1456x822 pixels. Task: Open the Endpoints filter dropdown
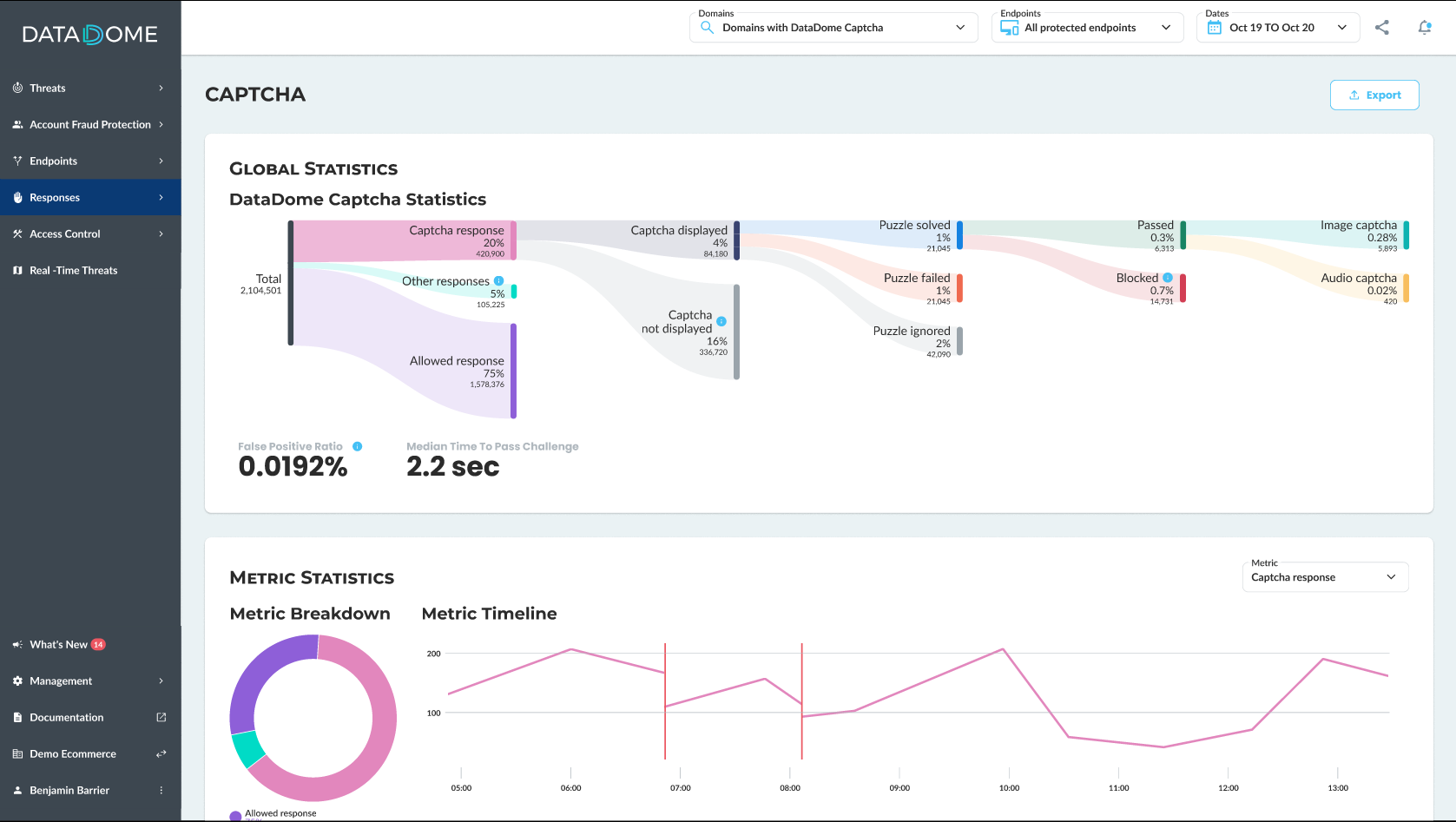(x=1088, y=28)
